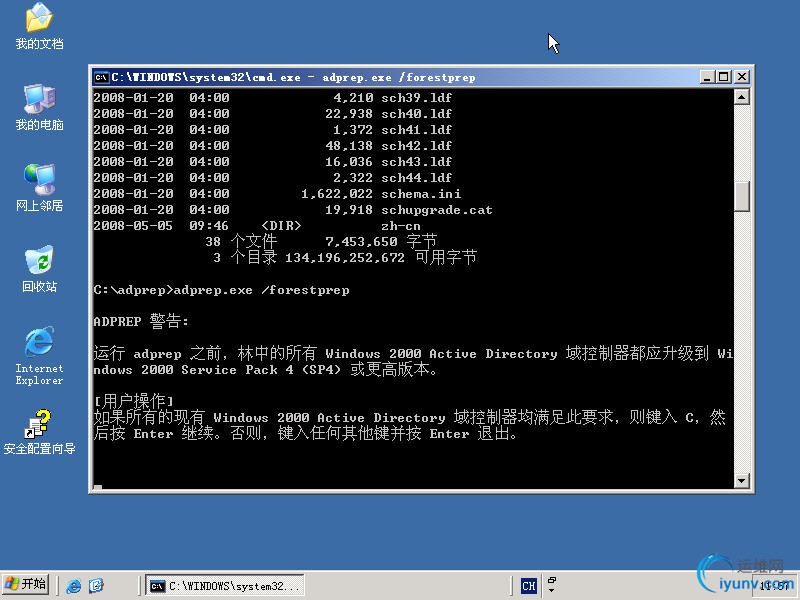Click the schema.ini file name
Screen dimensions: 800x600
(x=421, y=194)
